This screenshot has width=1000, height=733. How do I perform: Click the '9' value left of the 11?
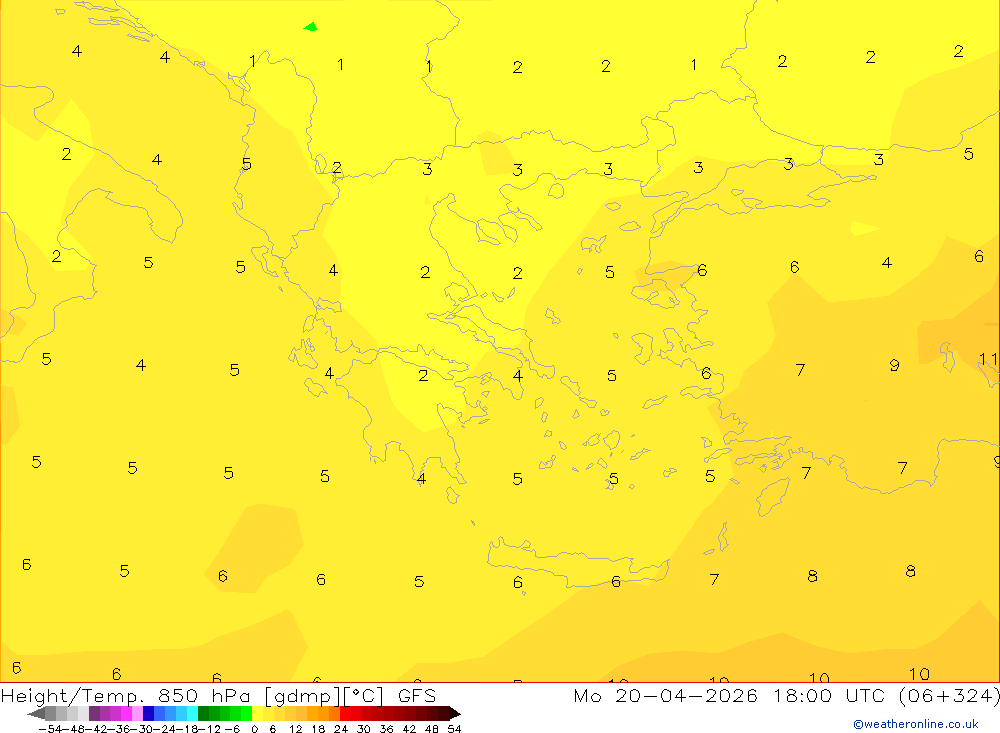[894, 365]
